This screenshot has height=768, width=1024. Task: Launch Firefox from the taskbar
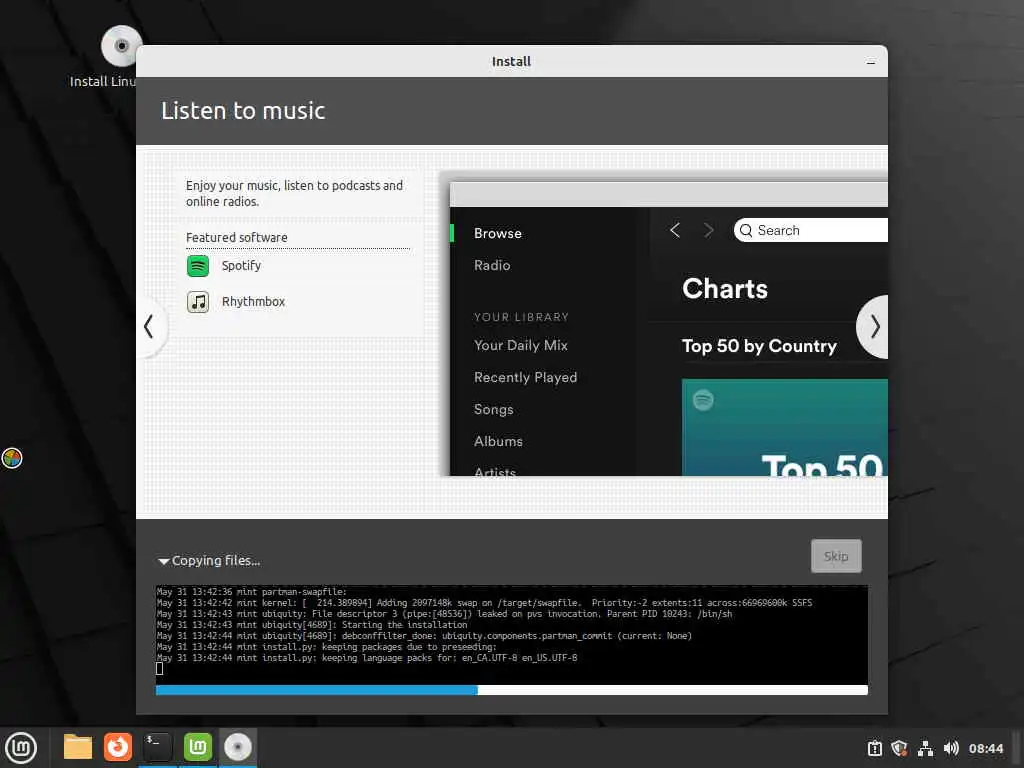pos(118,747)
